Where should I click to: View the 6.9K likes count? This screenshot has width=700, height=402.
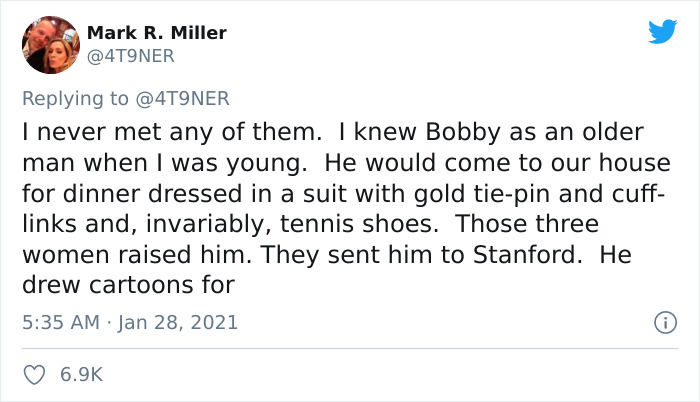tap(82, 375)
